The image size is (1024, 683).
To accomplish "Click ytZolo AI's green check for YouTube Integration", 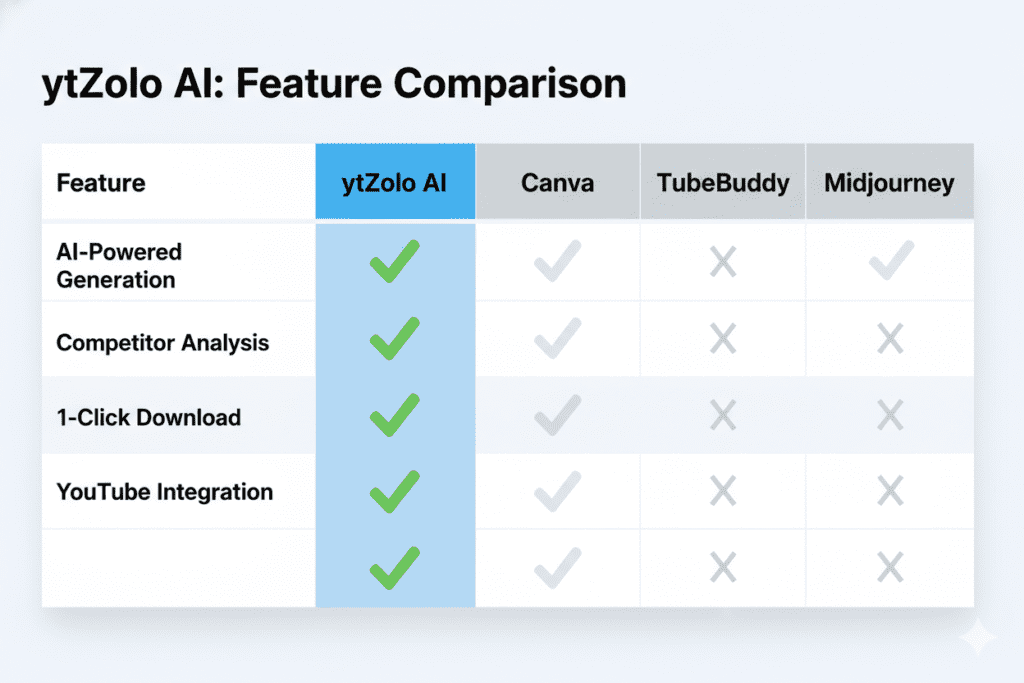I will pos(394,491).
